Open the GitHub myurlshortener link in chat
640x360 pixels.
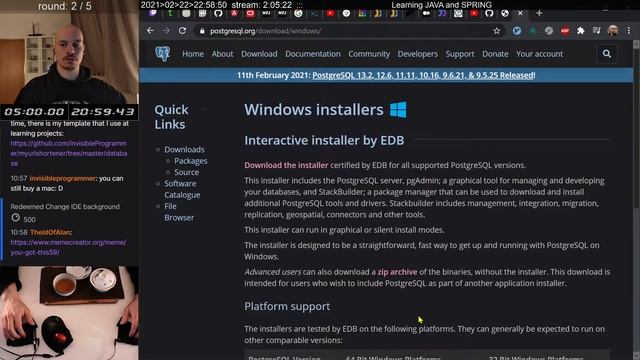click(69, 153)
